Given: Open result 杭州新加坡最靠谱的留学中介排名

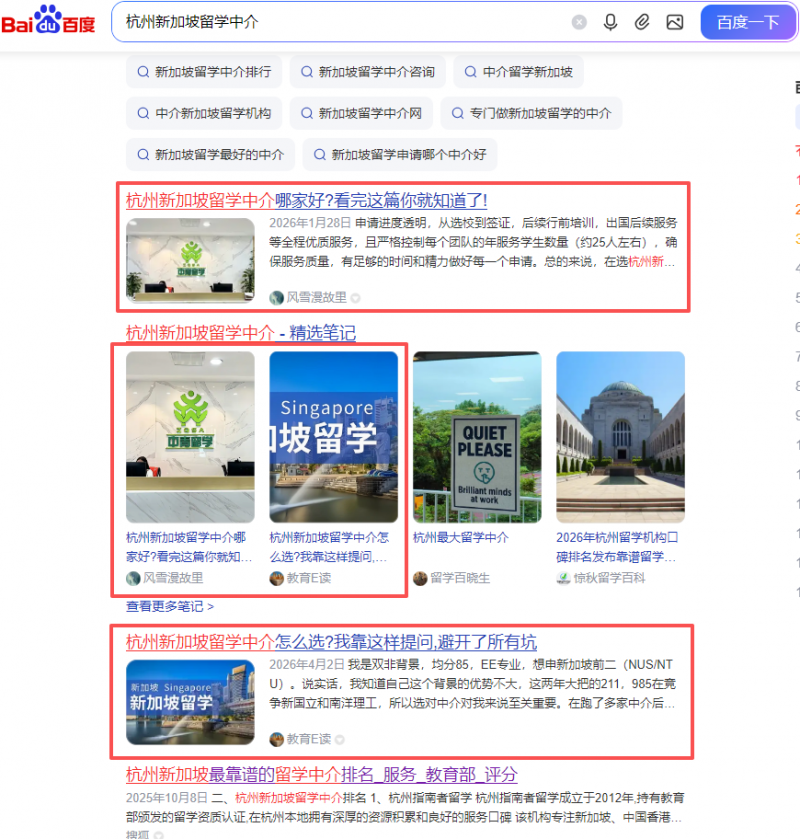Looking at the screenshot, I should tap(322, 774).
